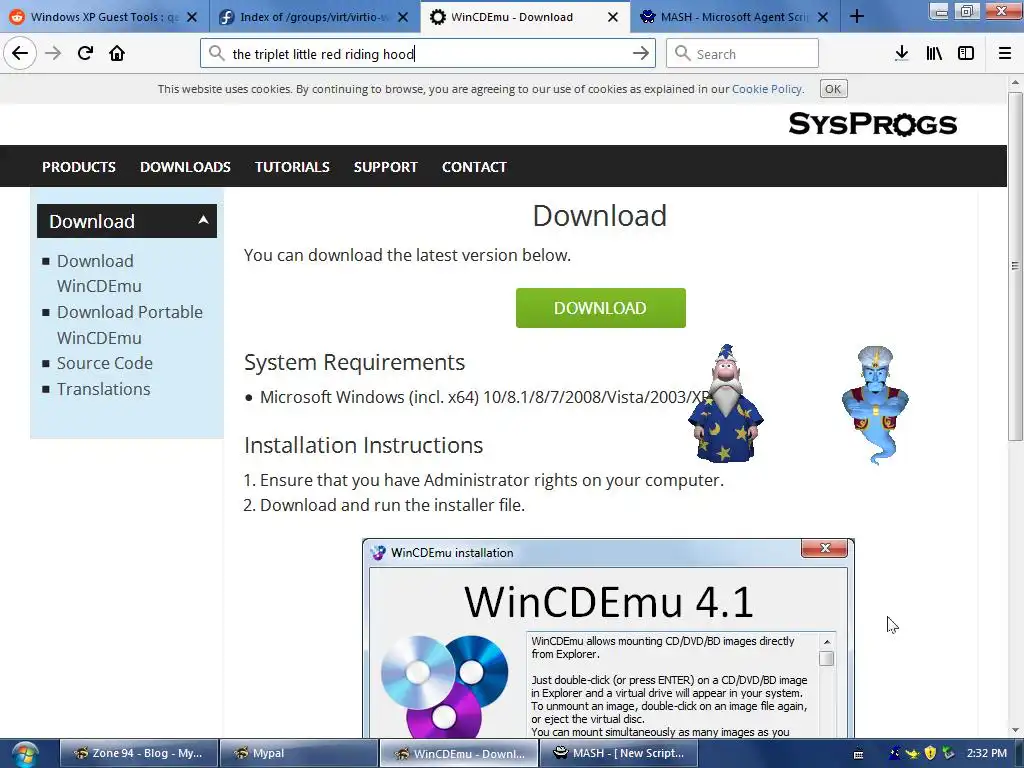Click the 2:32 PM taskbar clock
1024x768 pixels.
pos(987,753)
